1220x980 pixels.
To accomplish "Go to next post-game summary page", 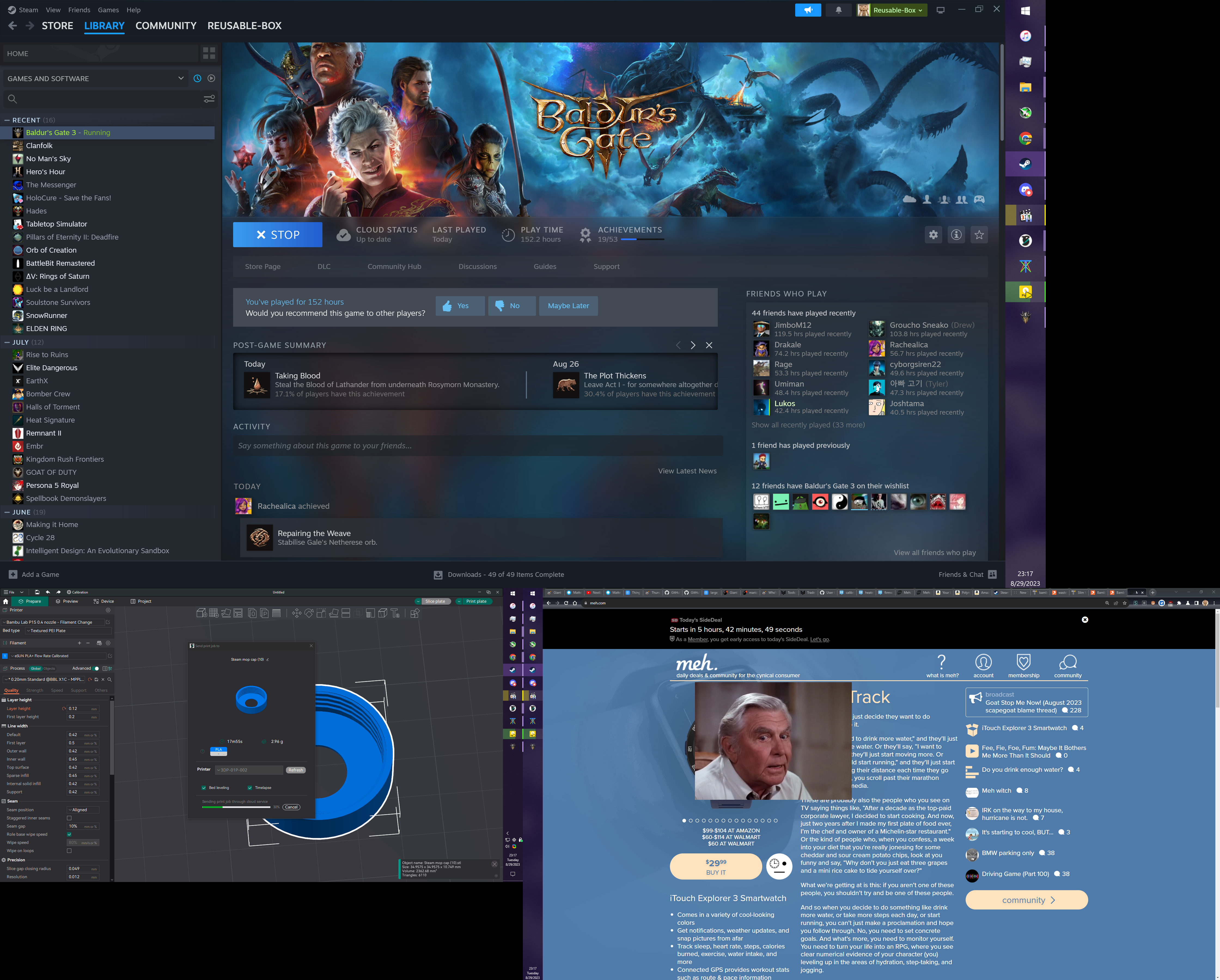I will coord(693,345).
